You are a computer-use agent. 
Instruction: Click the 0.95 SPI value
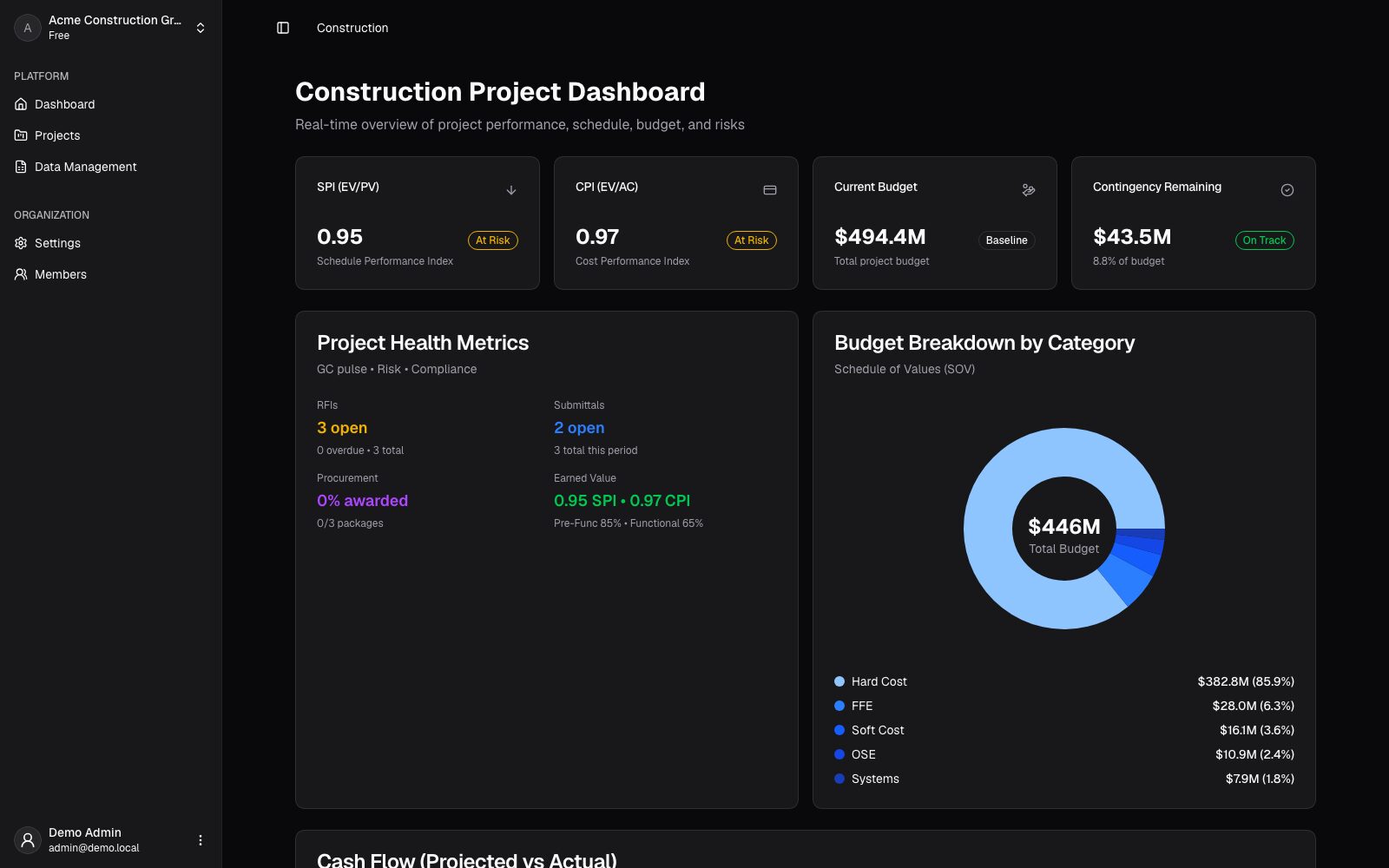(x=339, y=237)
